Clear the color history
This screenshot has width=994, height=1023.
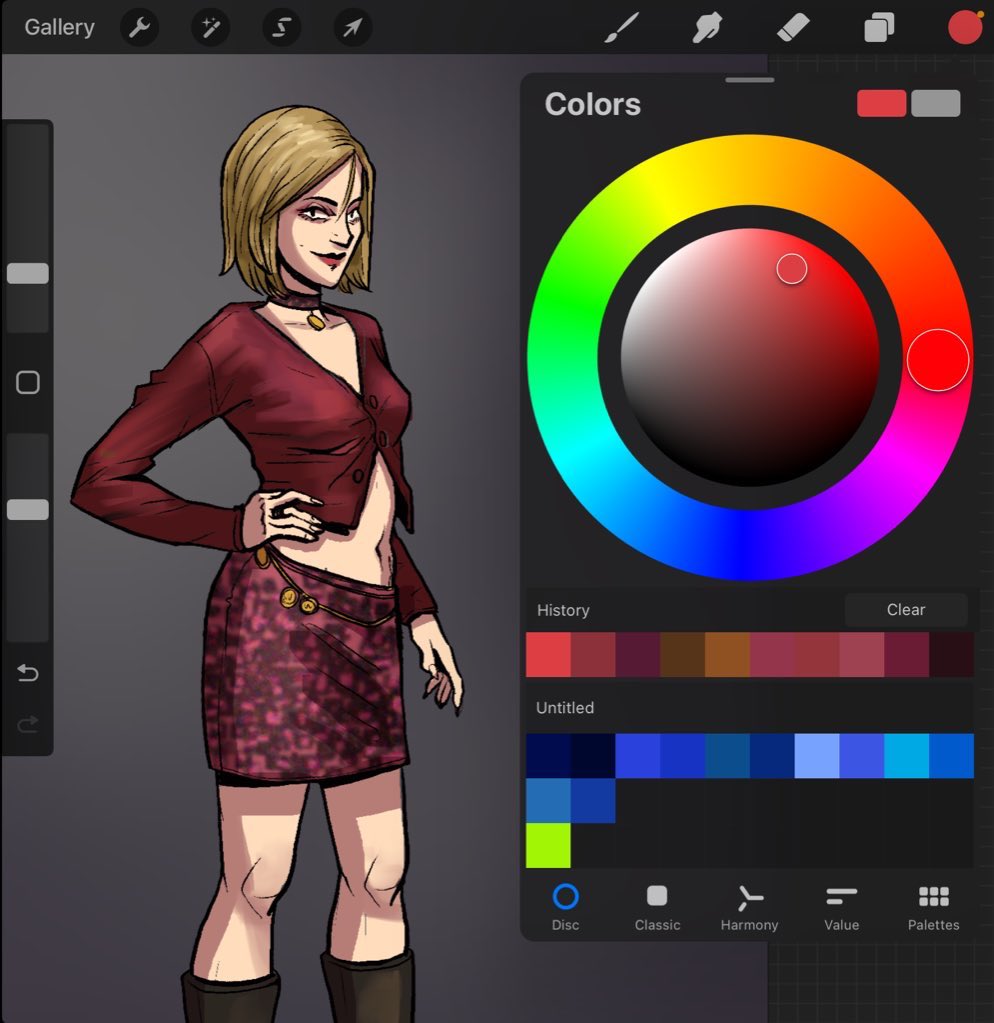[906, 609]
